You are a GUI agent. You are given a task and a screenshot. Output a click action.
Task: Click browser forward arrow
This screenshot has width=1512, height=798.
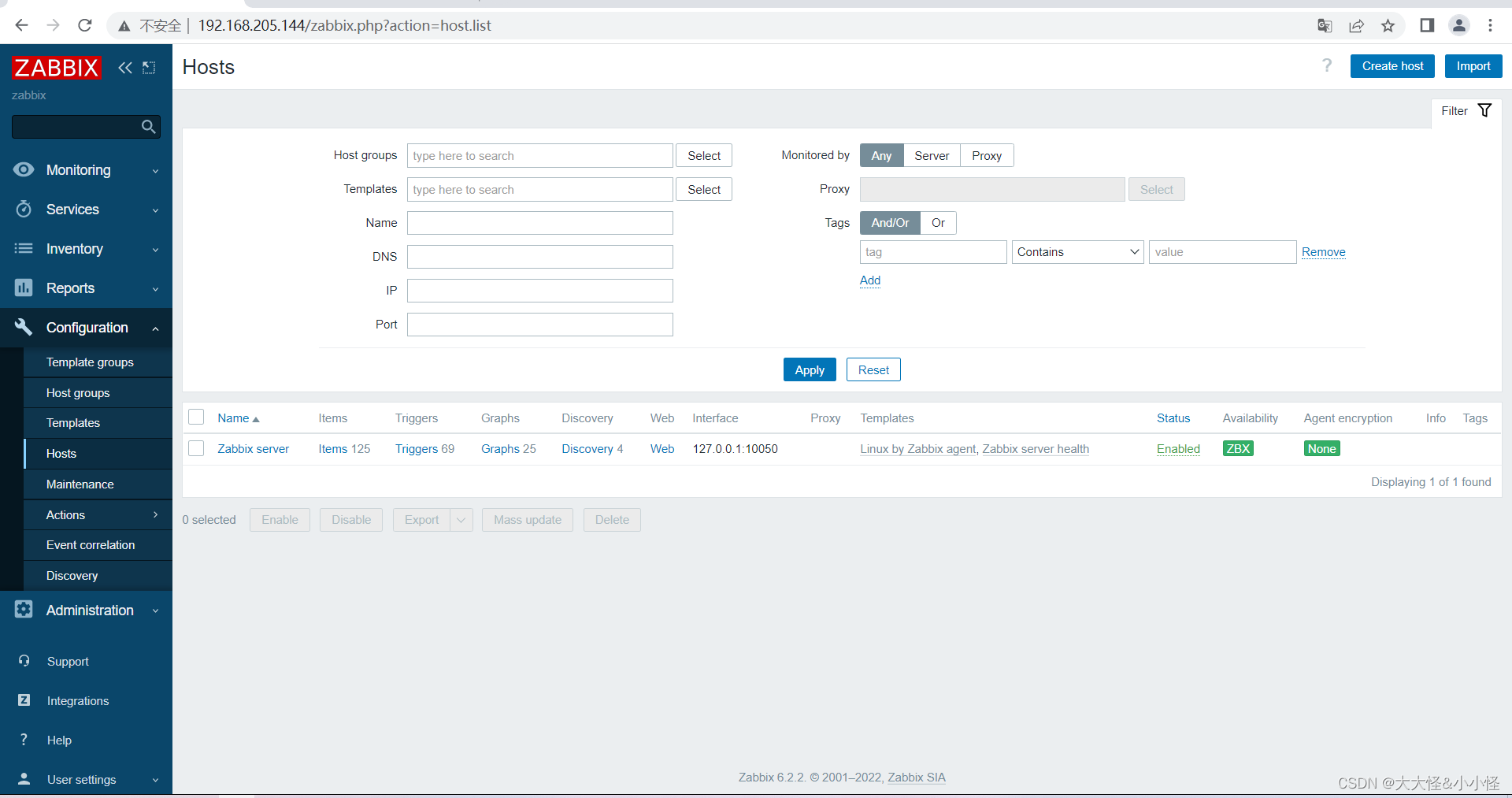[53, 25]
